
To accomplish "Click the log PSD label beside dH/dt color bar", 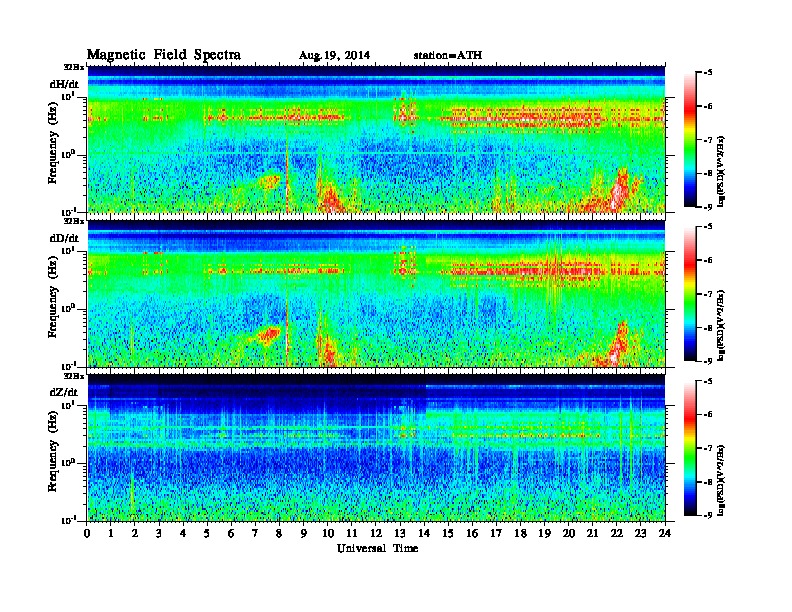I will click(x=721, y=171).
